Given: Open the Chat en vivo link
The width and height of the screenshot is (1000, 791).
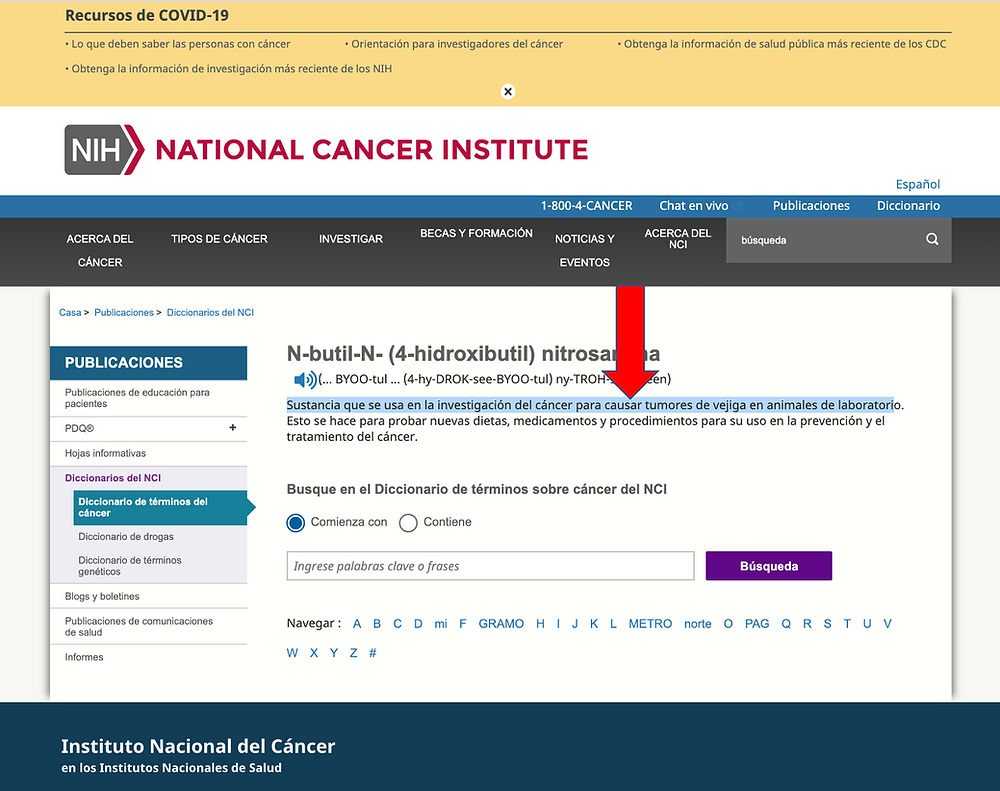Looking at the screenshot, I should (x=694, y=206).
